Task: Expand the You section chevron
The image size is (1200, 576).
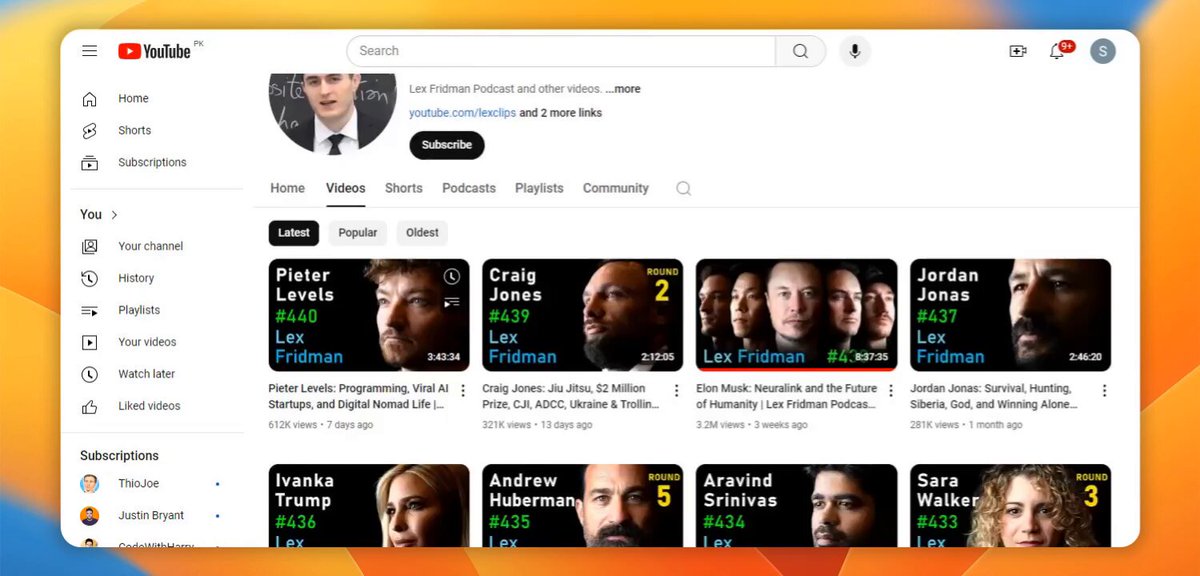Action: 114,215
